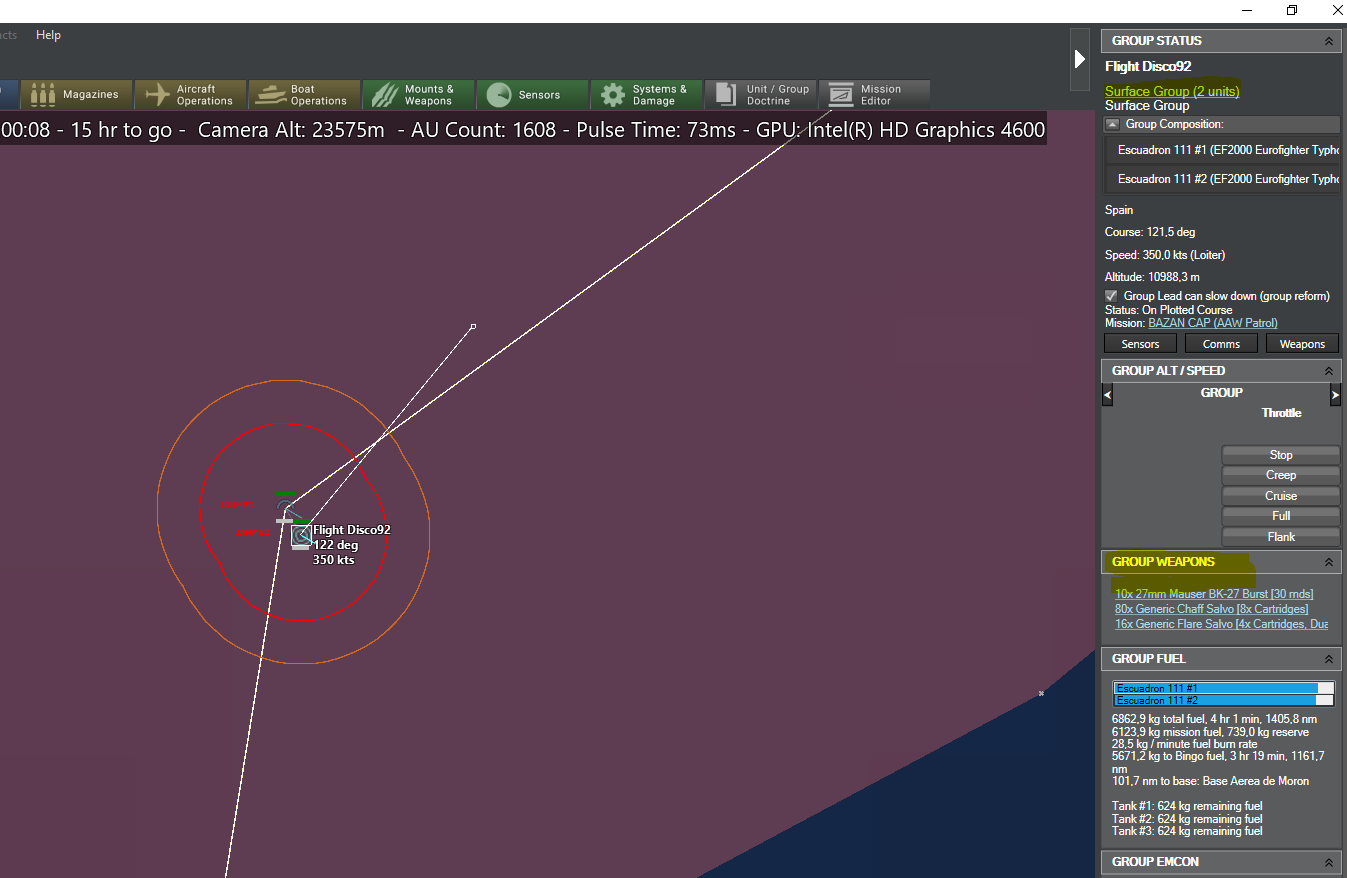Select the Flight Disco92 unit icon on map
The height and width of the screenshot is (878, 1347).
point(301,535)
